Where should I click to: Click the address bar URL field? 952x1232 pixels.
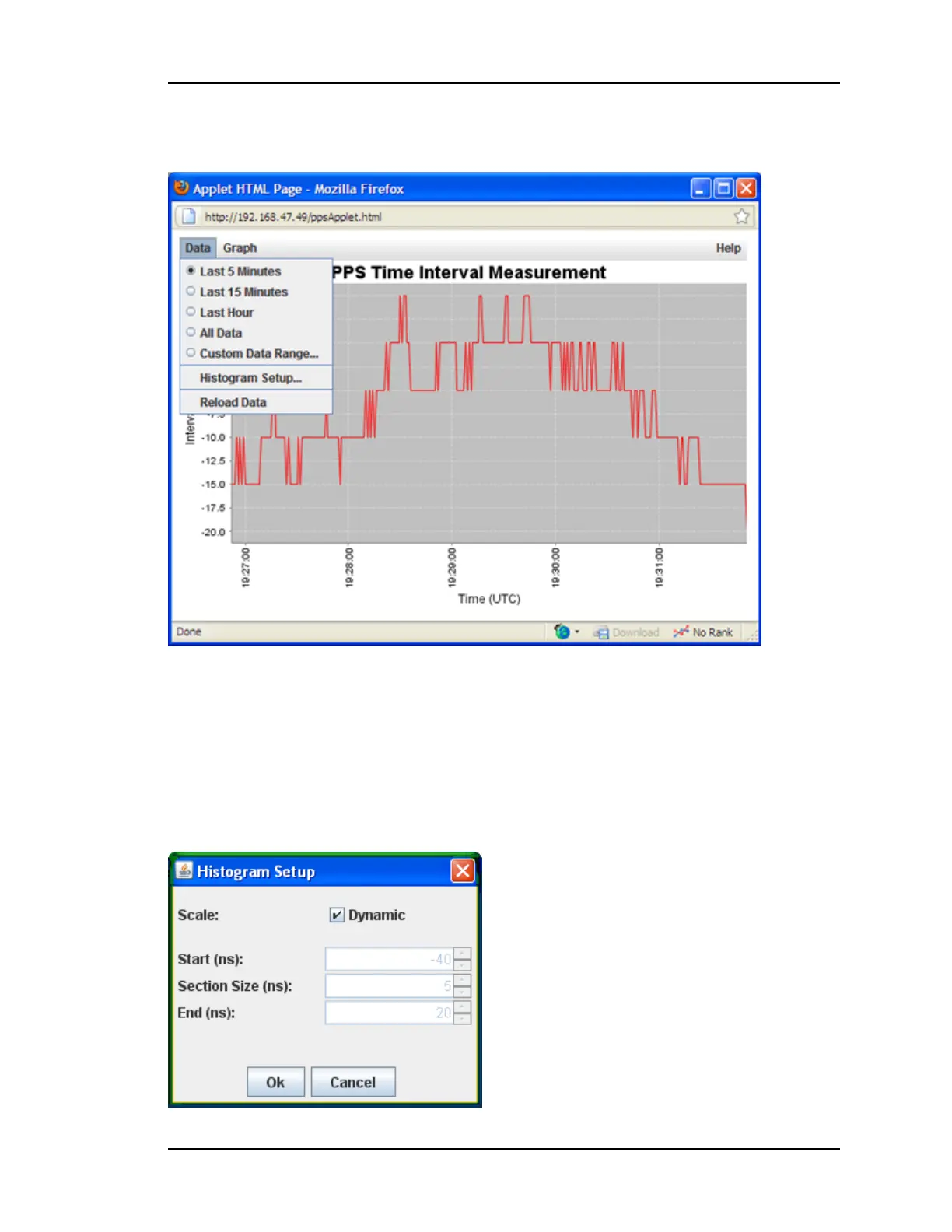464,217
